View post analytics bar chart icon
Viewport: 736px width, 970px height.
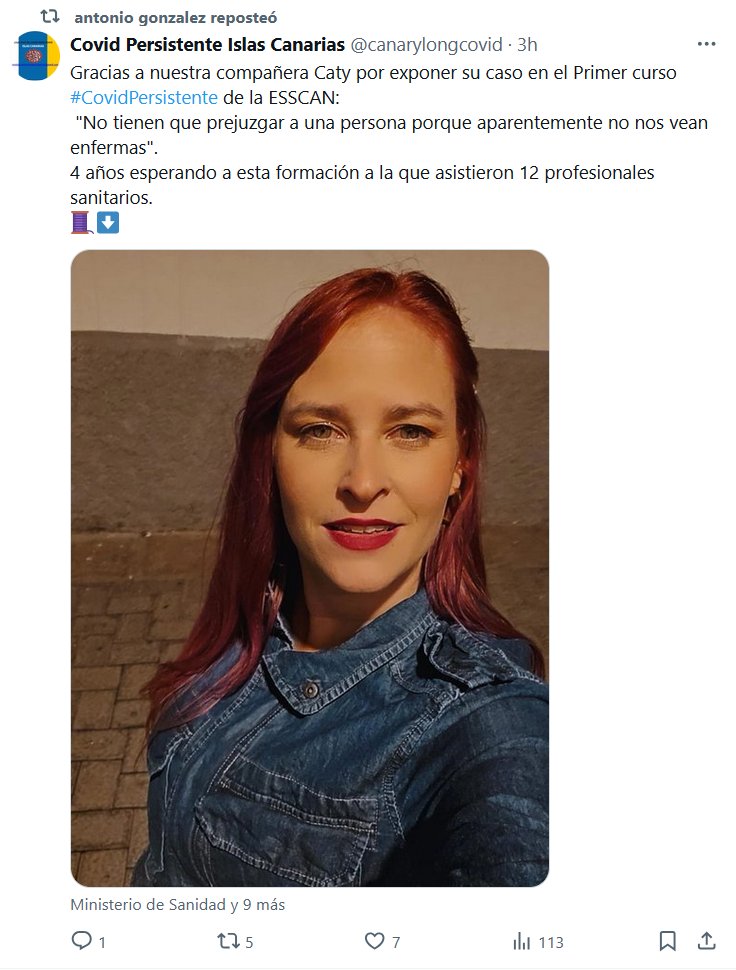click(x=521, y=942)
